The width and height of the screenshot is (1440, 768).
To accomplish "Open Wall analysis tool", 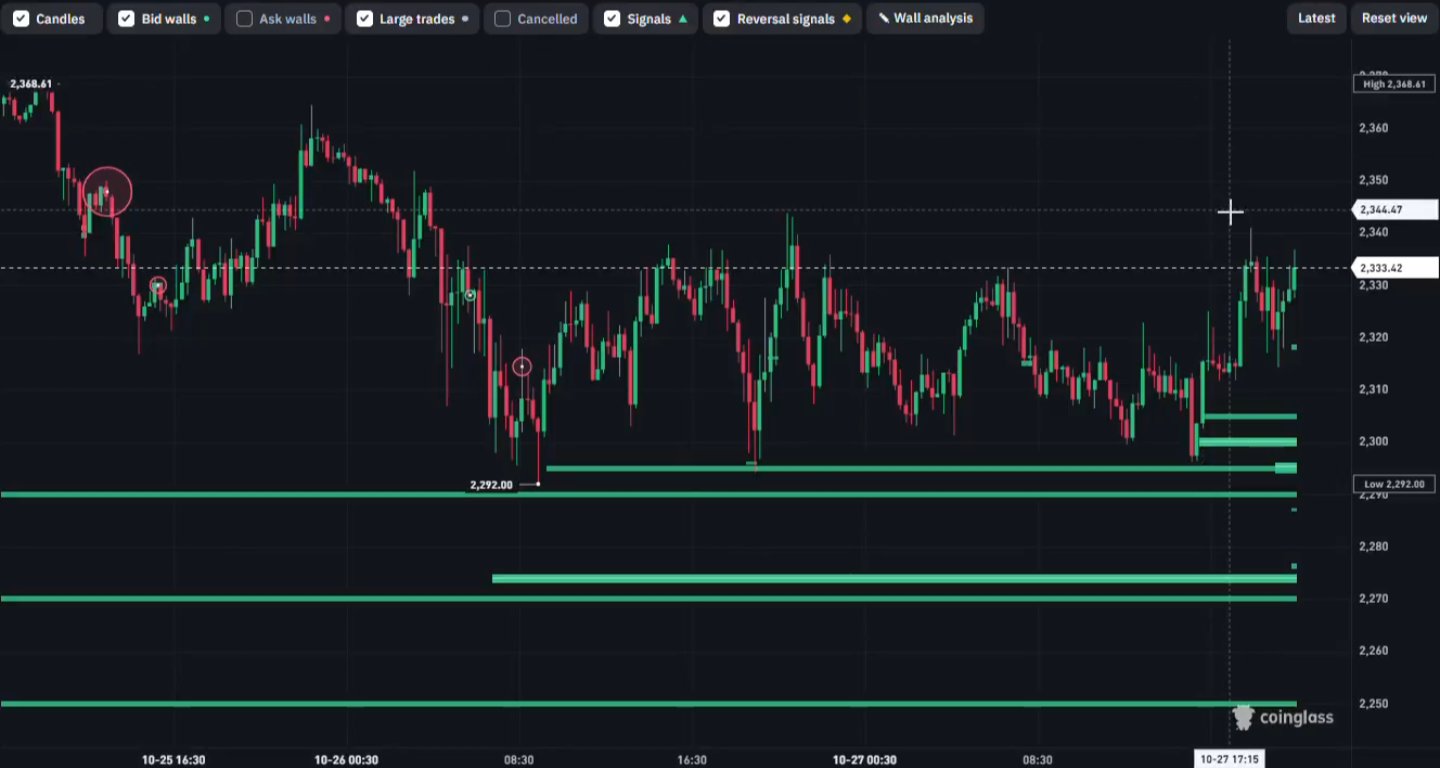I will tap(925, 19).
